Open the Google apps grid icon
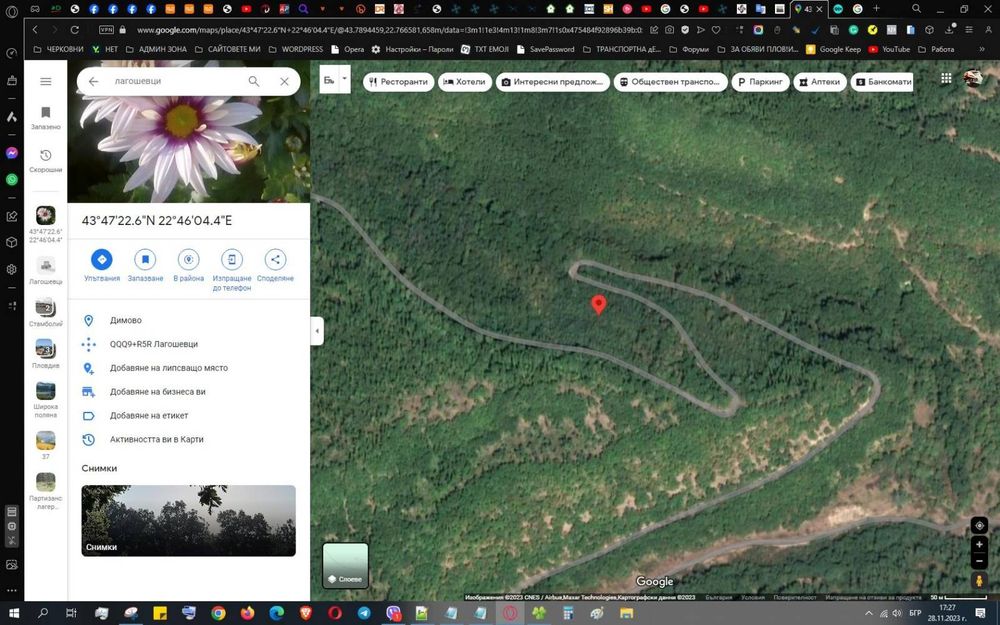 946,78
